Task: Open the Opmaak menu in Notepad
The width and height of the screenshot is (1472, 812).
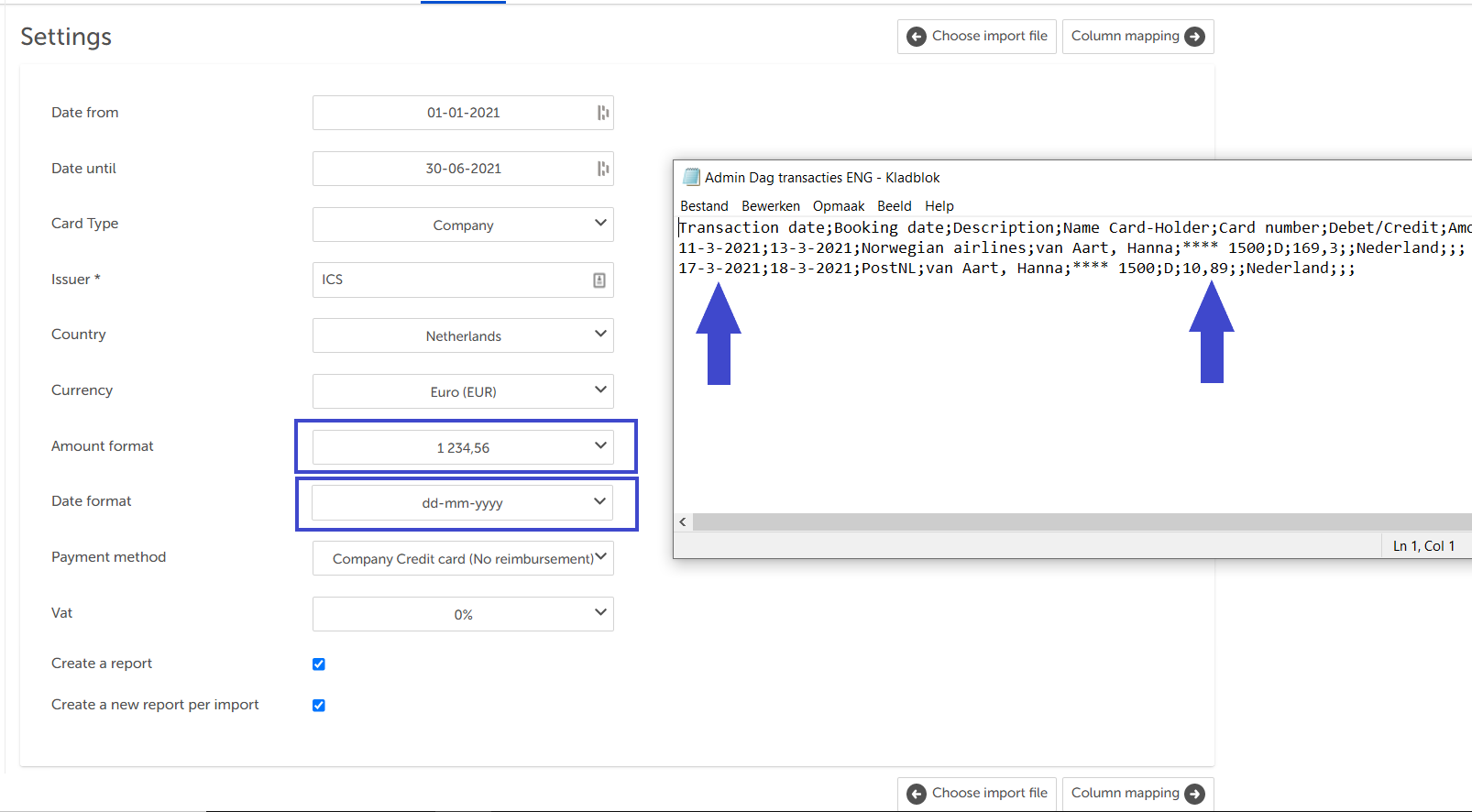Action: 838,206
